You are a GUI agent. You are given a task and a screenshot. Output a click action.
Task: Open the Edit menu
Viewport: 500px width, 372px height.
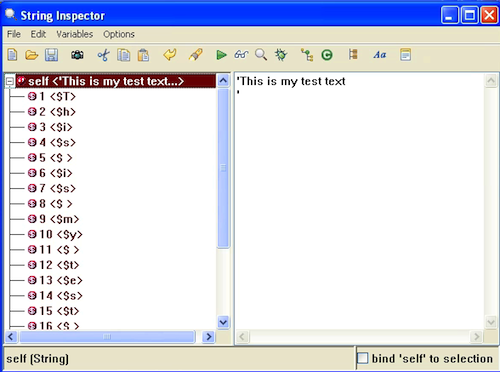click(38, 34)
